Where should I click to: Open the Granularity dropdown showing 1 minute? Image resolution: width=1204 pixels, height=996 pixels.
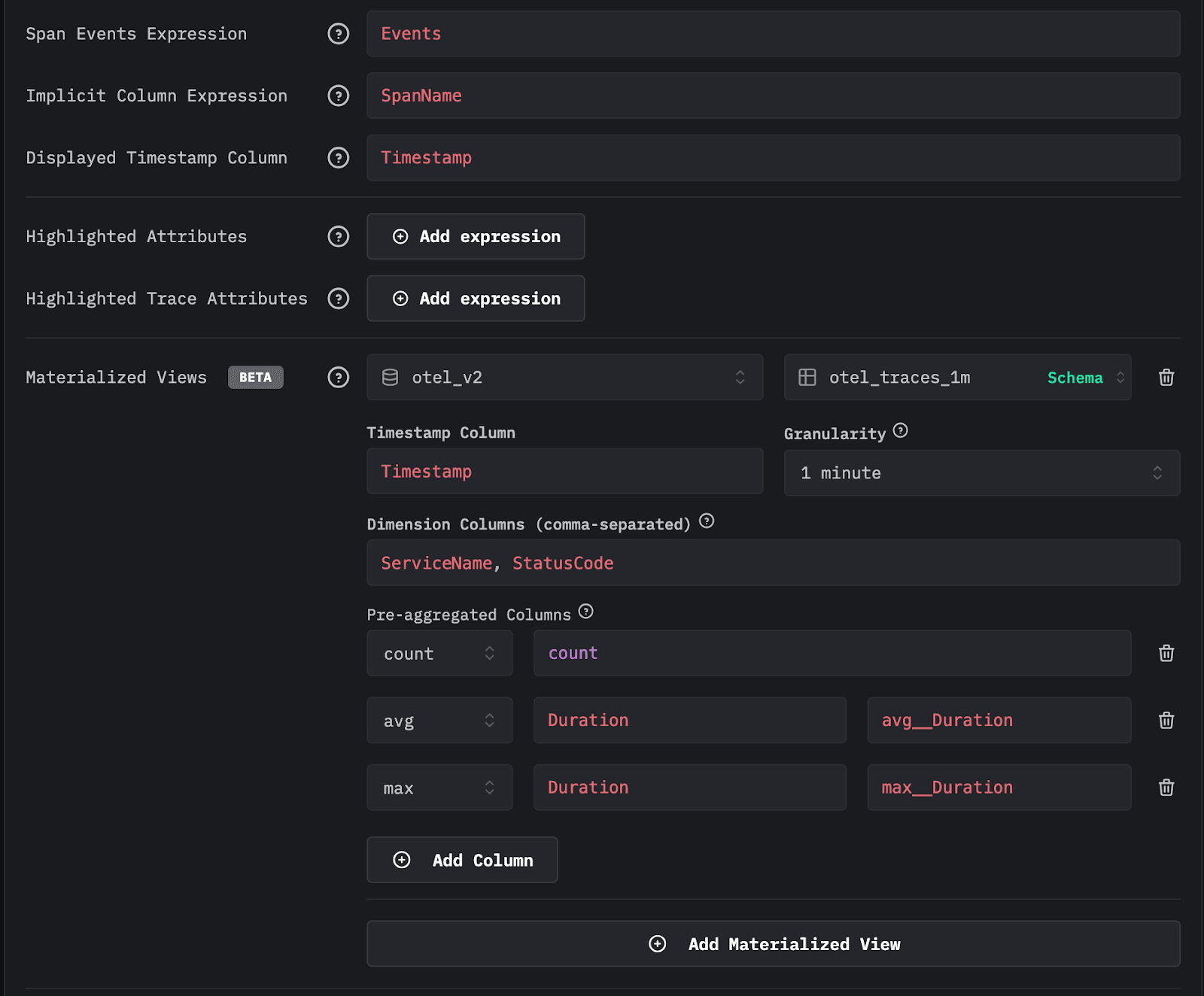click(981, 473)
